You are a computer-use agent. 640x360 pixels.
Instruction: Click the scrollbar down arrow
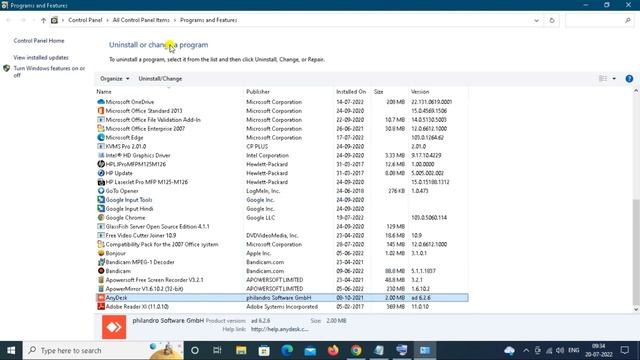(636, 309)
